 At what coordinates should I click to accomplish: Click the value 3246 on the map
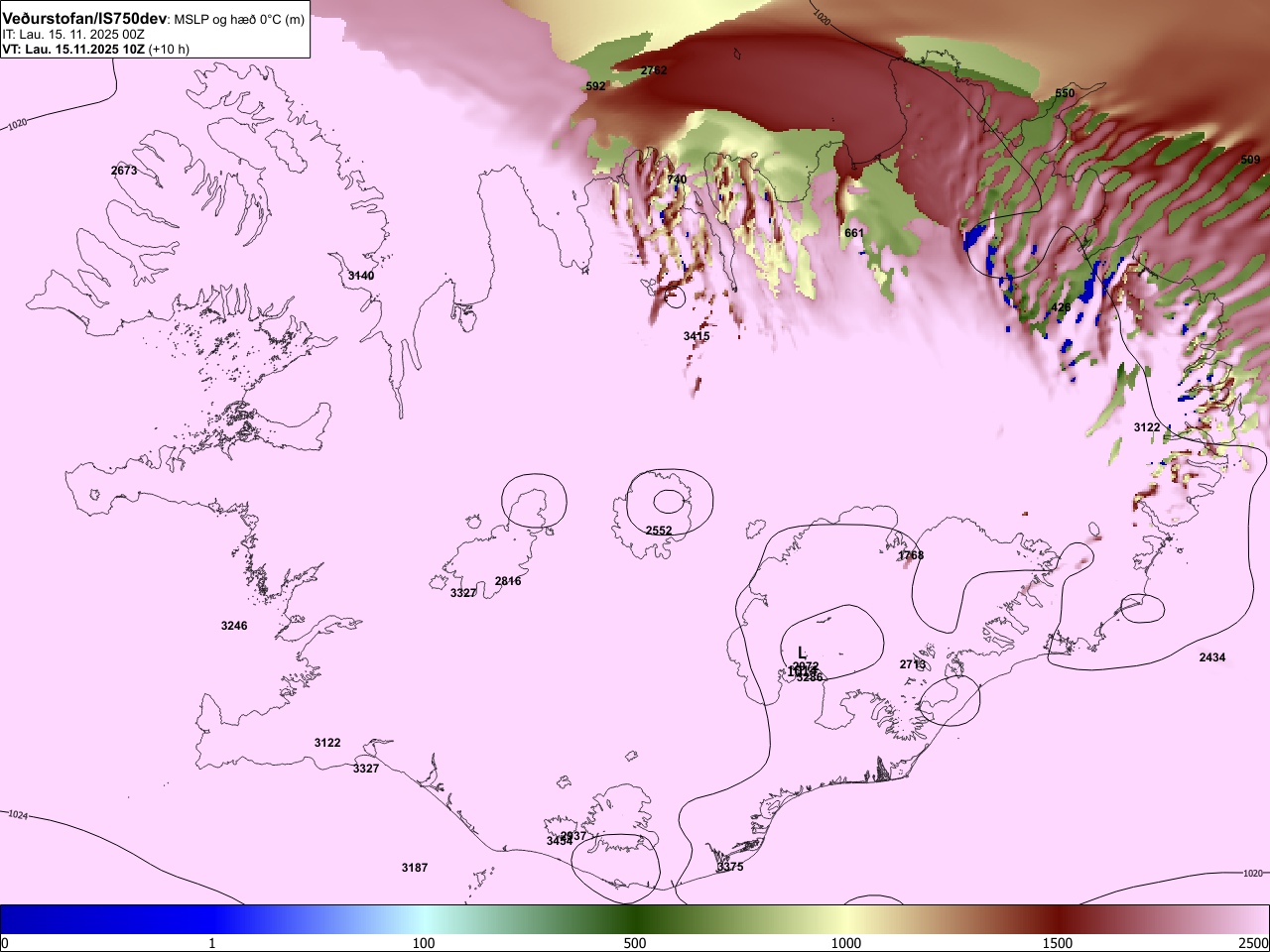234,626
